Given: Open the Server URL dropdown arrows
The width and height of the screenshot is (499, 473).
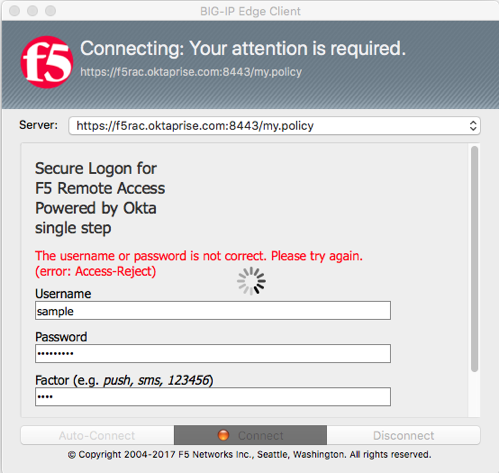Looking at the screenshot, I should 473,126.
